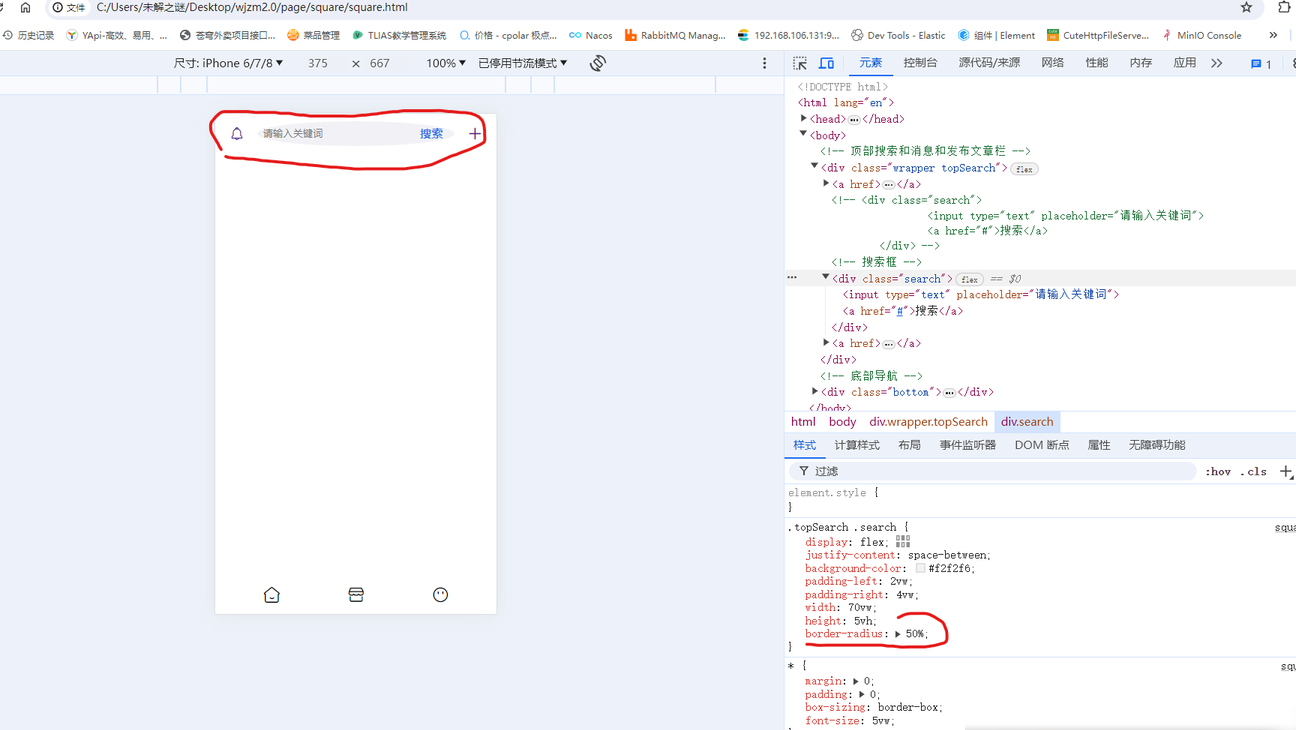The height and width of the screenshot is (730, 1296).
Task: Click the add new style rule plus icon
Action: click(1287, 471)
